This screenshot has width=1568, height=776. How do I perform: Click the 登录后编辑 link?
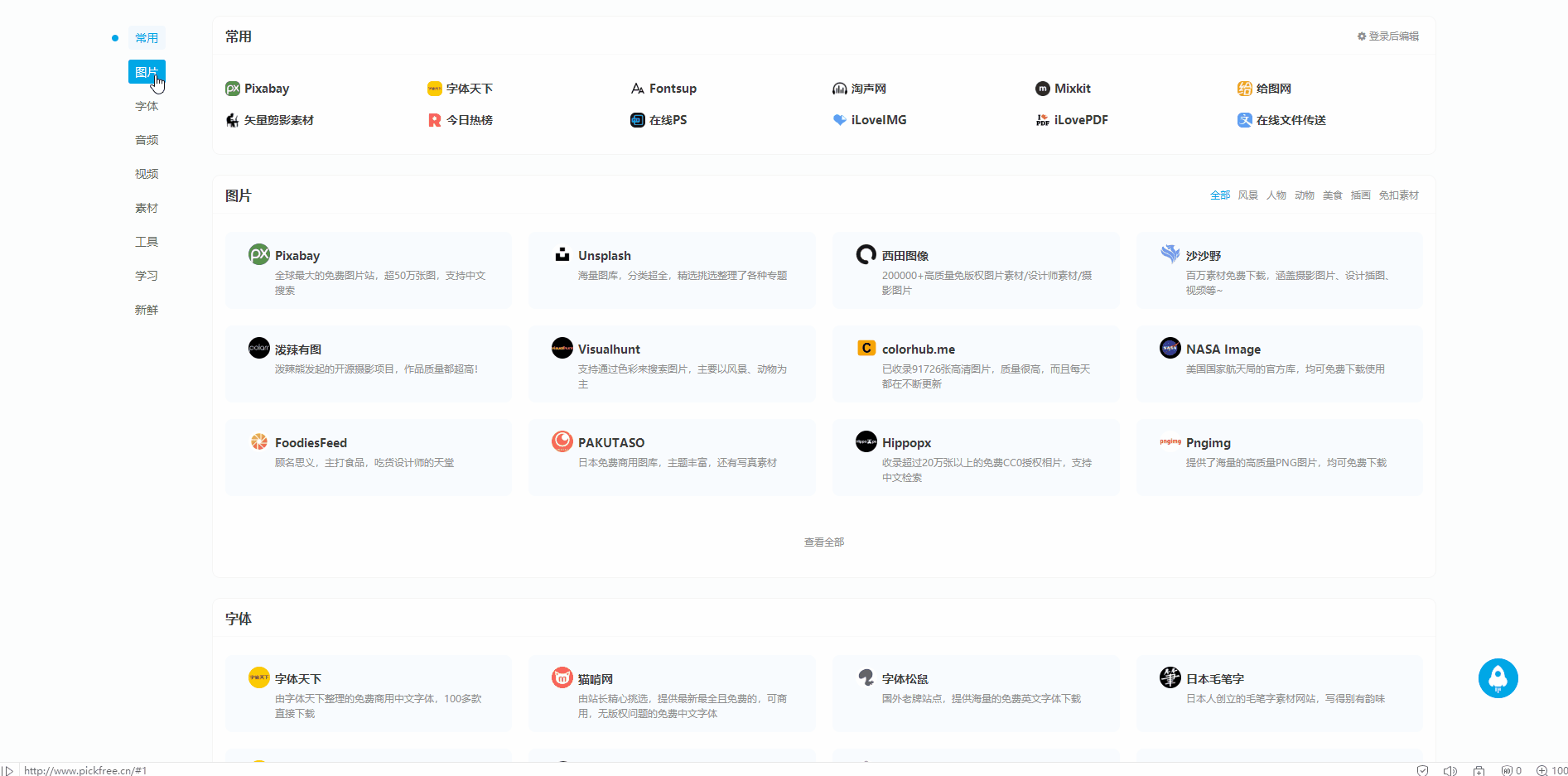tap(1394, 36)
